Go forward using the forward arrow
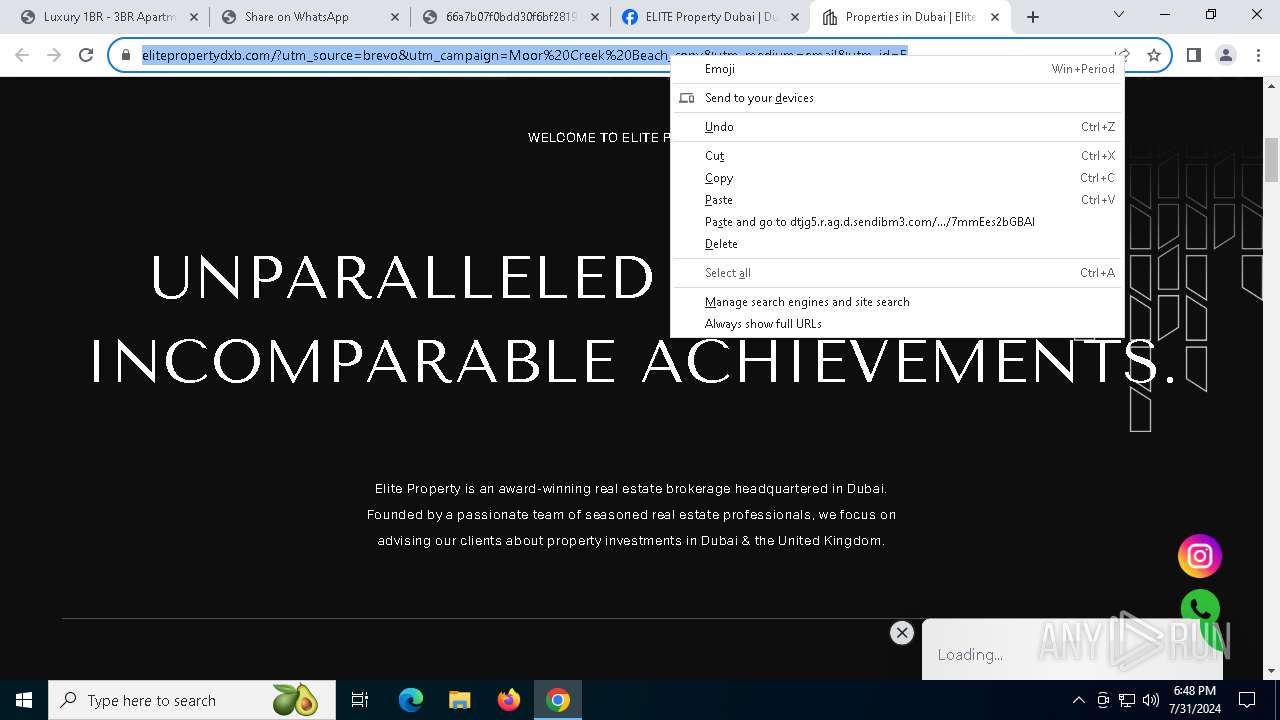Screen dimensions: 1280x720 (x=54, y=55)
